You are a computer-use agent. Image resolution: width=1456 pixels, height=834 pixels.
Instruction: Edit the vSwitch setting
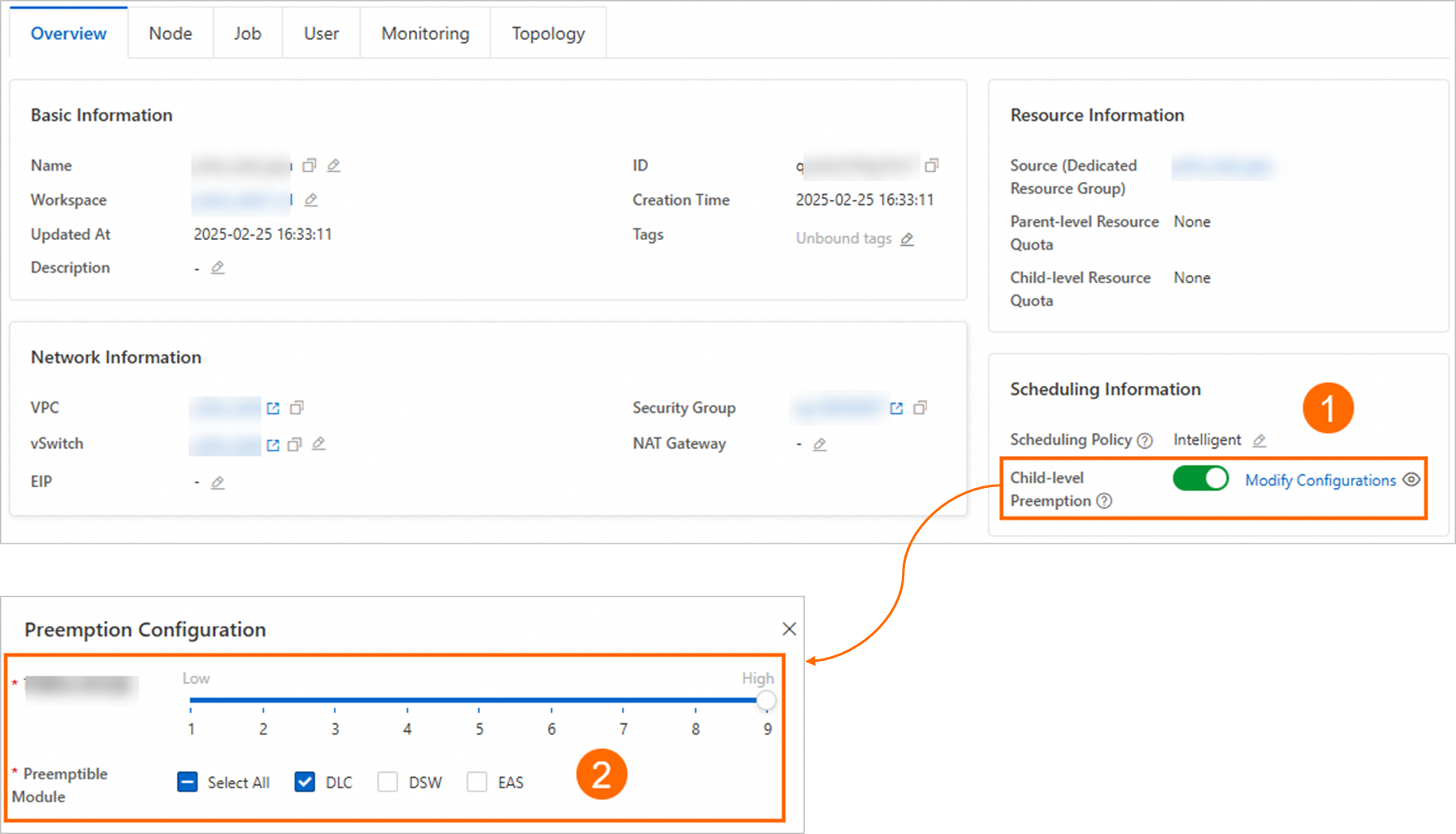[319, 443]
